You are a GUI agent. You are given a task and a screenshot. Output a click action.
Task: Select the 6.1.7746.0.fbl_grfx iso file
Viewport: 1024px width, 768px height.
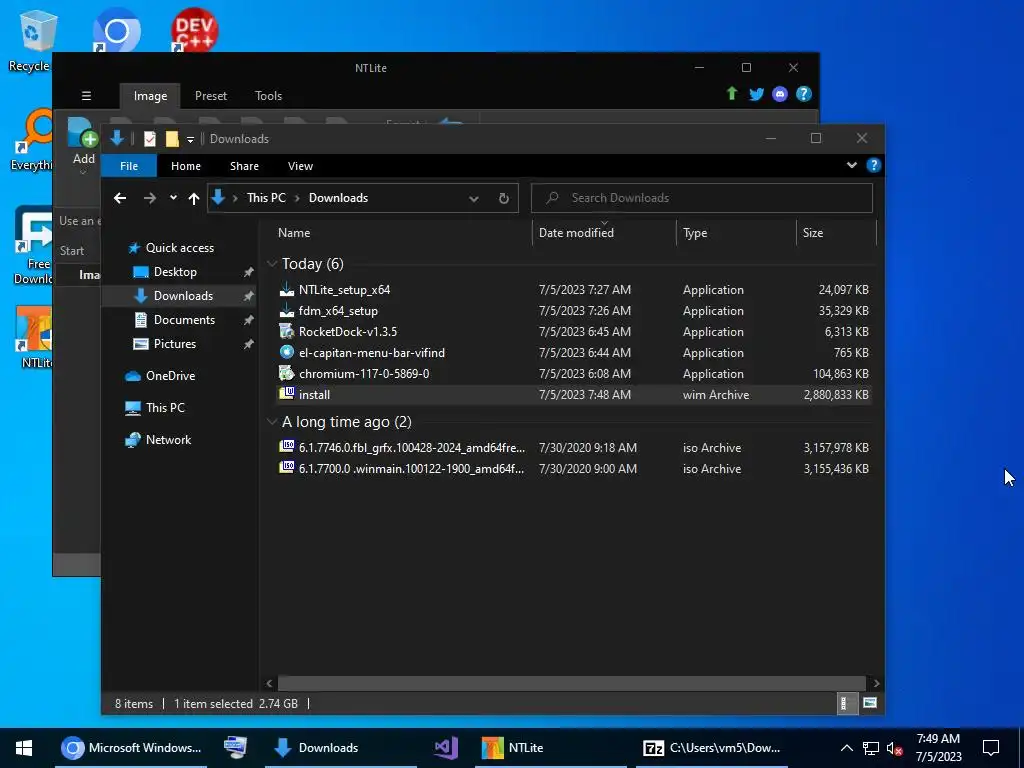[573, 448]
